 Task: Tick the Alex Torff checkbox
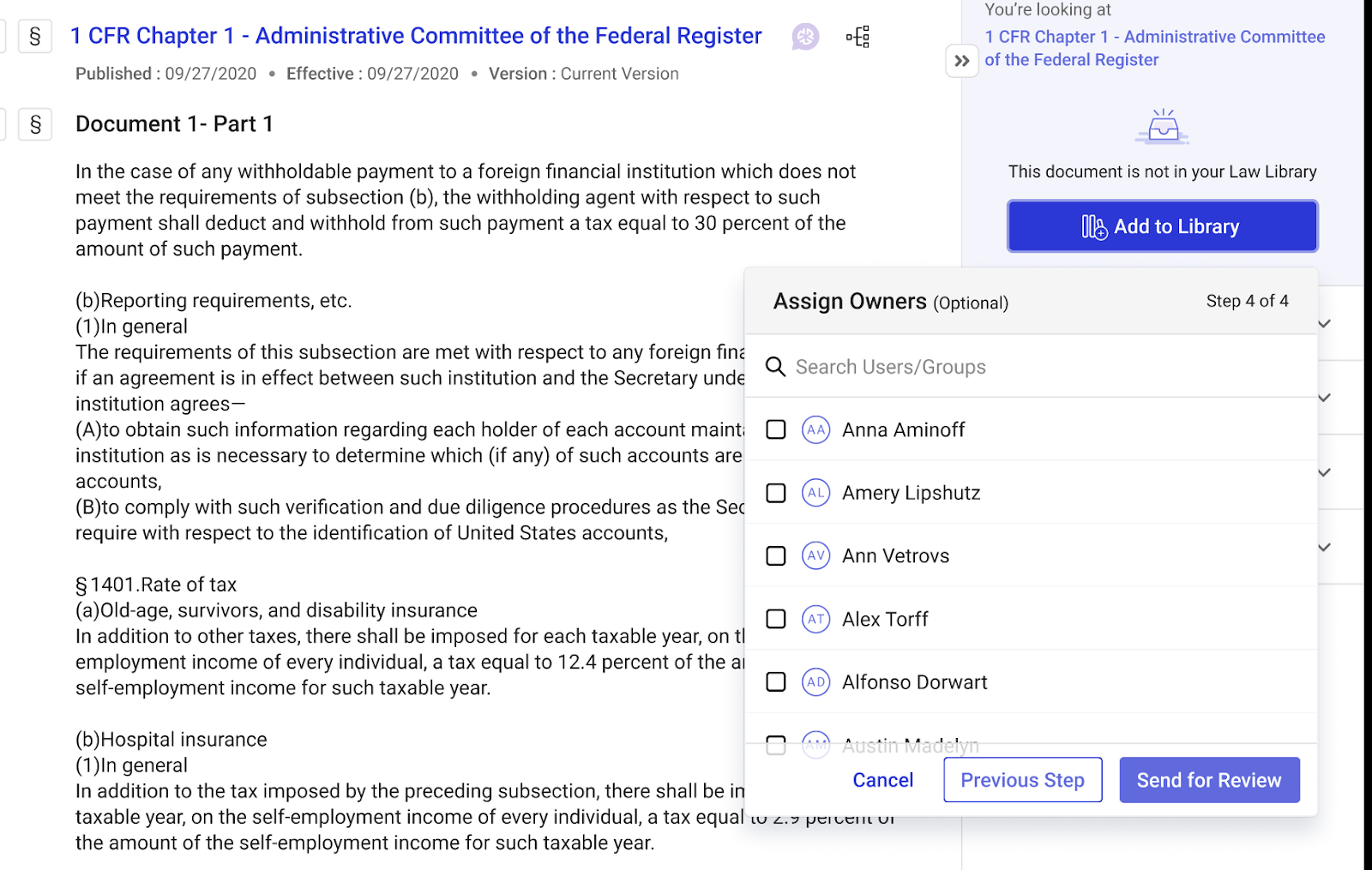(x=776, y=619)
